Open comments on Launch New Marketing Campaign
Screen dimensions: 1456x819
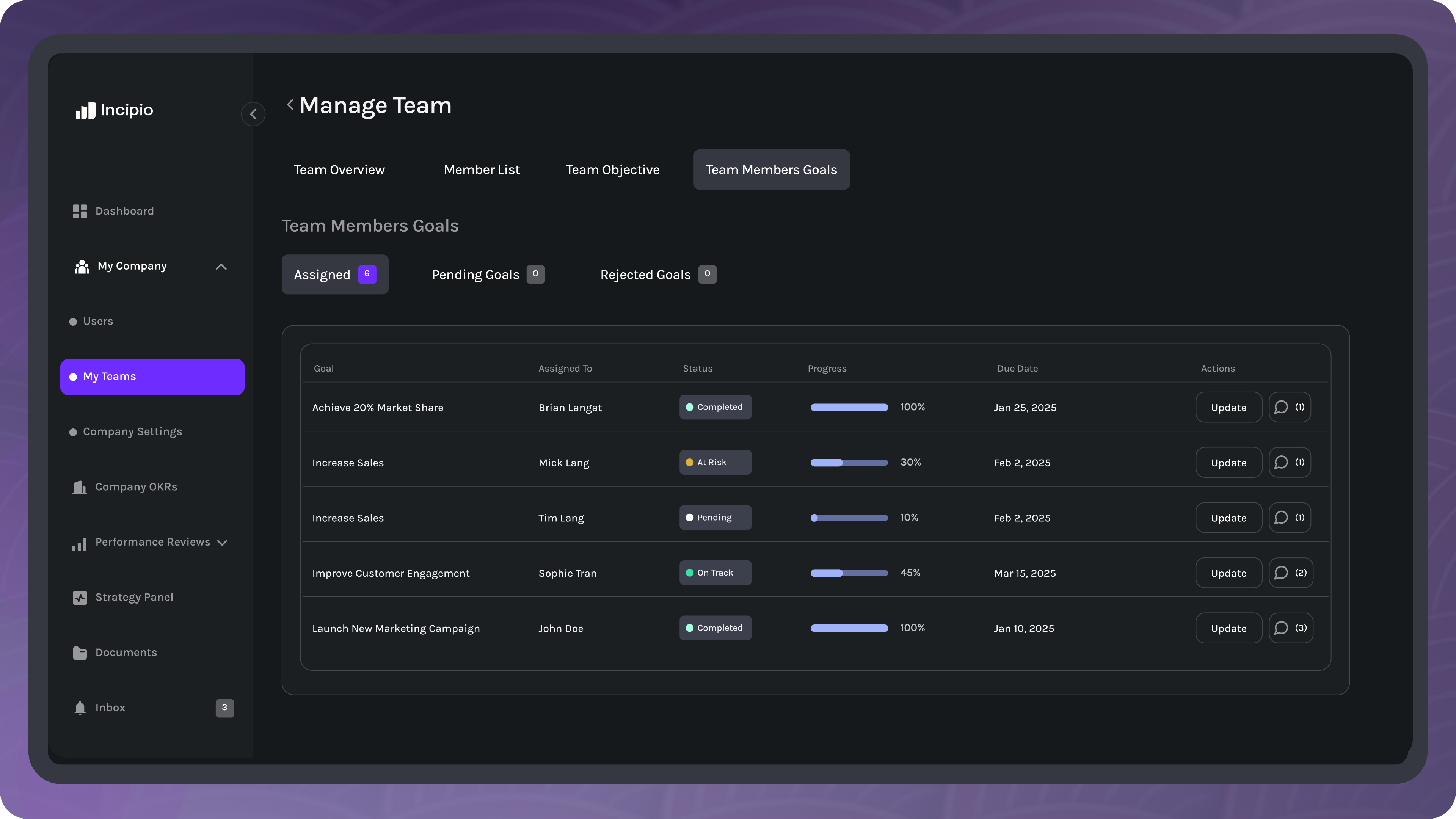coord(1290,628)
